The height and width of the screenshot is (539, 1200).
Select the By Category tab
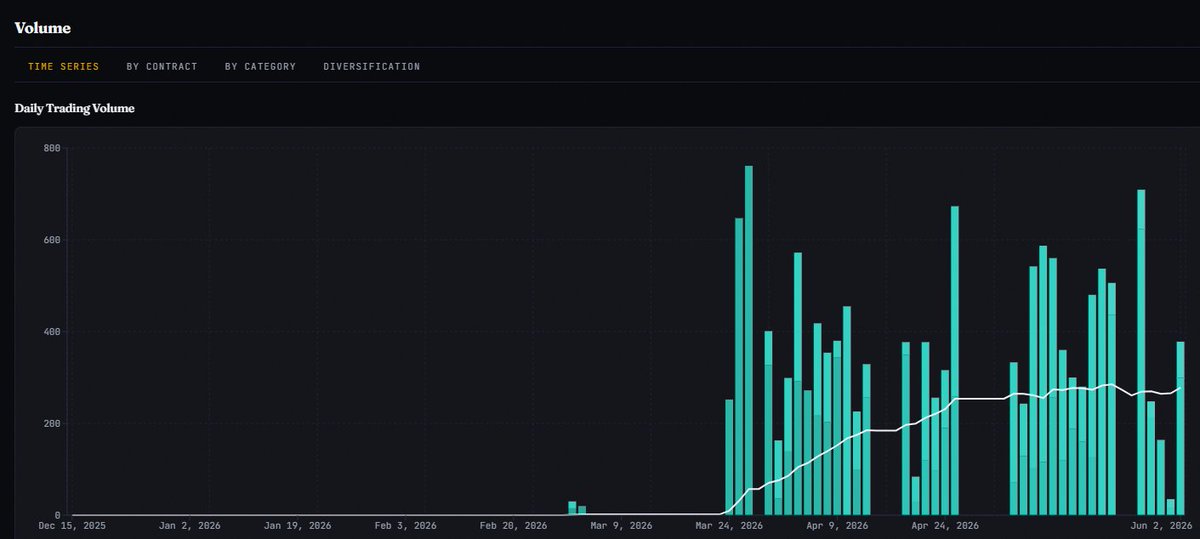click(260, 67)
